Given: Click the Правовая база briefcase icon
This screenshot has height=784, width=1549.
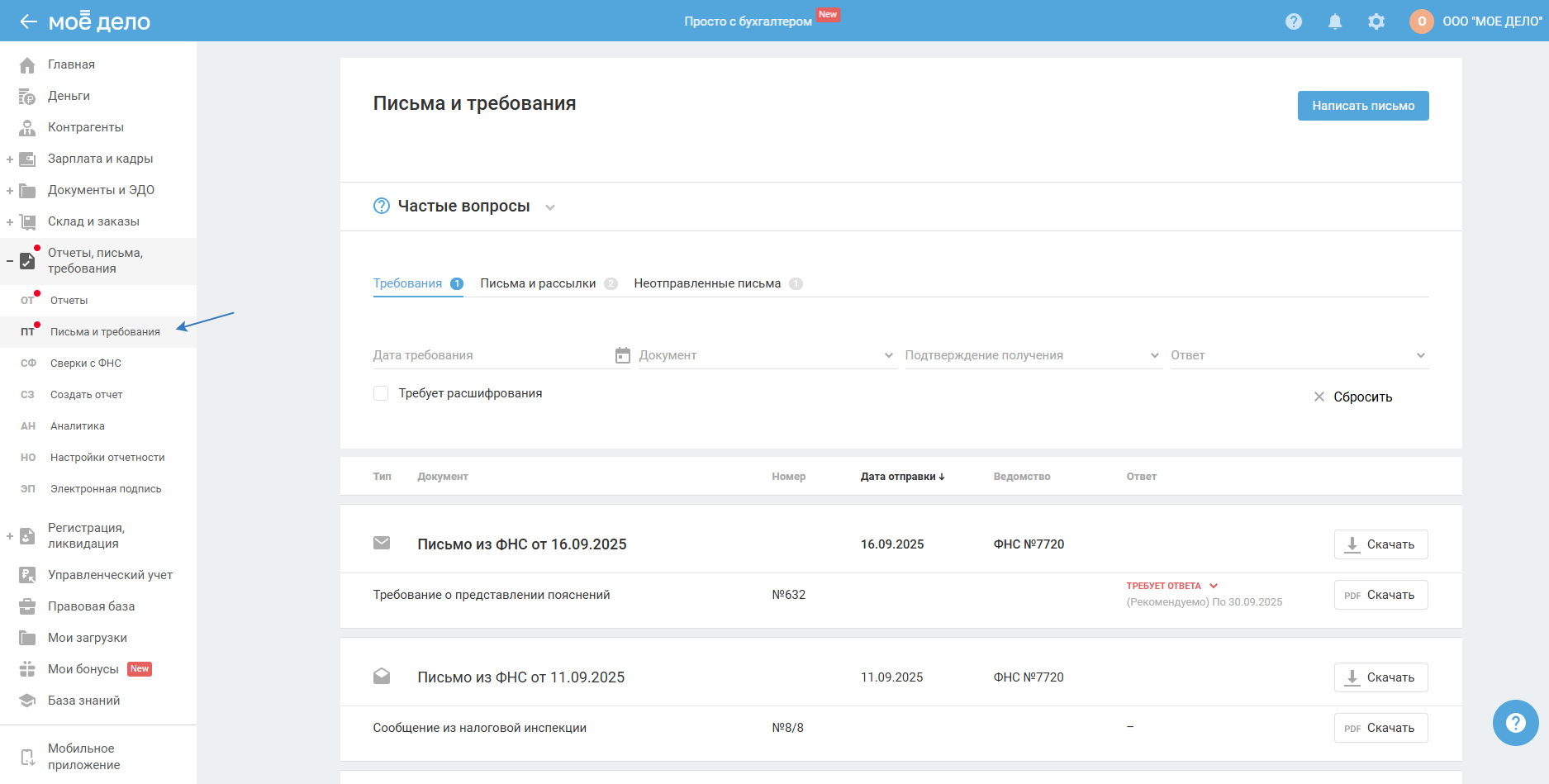Looking at the screenshot, I should [x=27, y=606].
